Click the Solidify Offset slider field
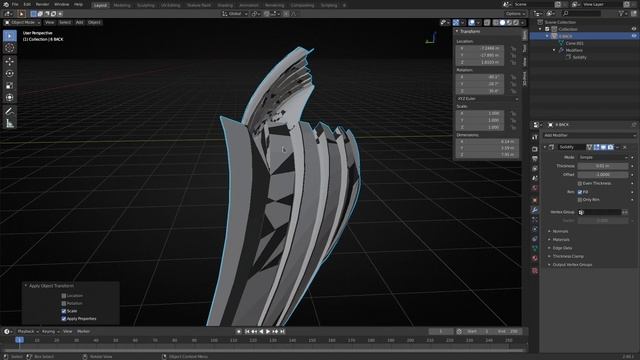 point(603,175)
